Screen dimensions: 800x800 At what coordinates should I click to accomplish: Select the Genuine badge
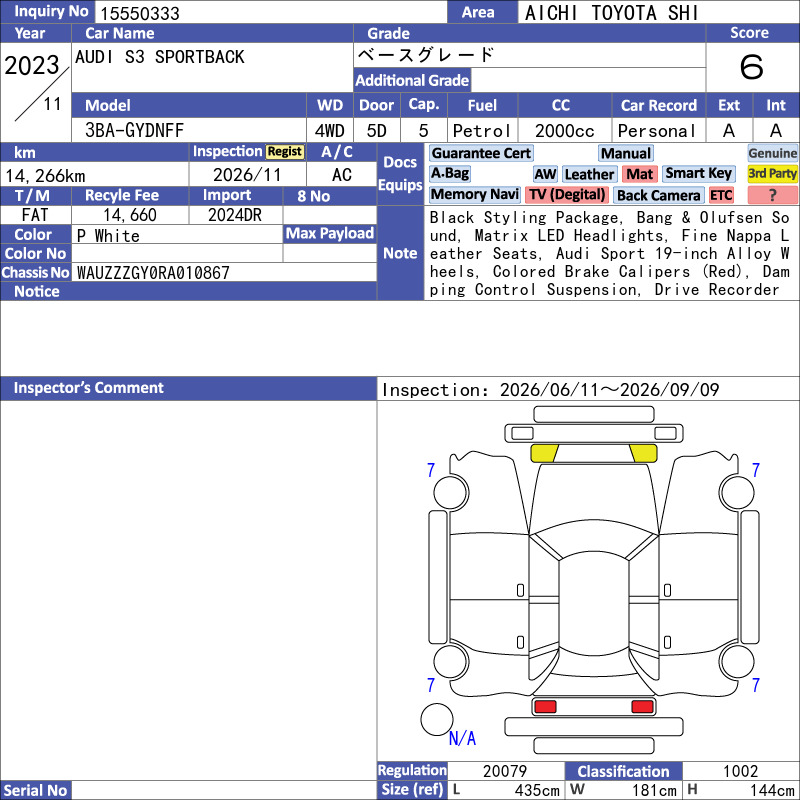coord(772,153)
